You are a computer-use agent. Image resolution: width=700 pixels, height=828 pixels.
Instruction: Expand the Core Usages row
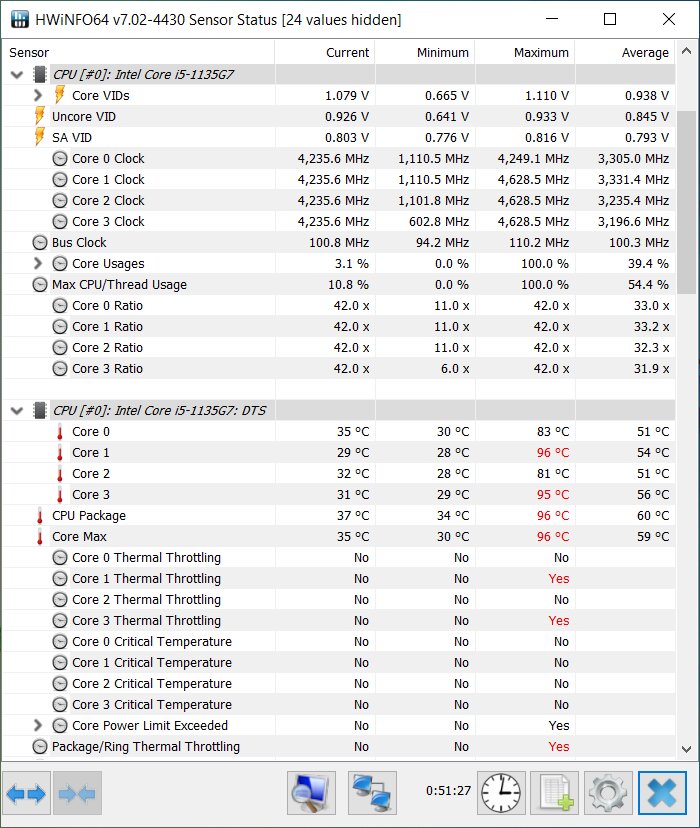(37, 264)
